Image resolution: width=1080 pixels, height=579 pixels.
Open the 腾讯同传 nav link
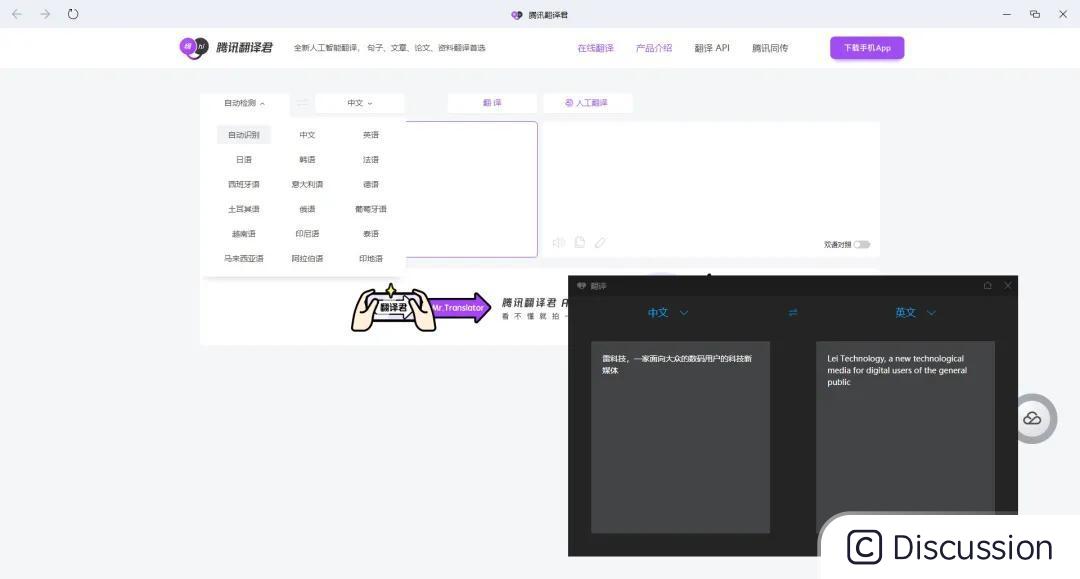[x=770, y=48]
